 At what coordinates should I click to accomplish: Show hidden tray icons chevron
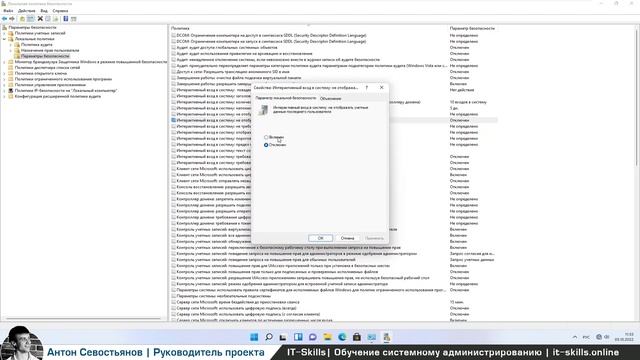point(575,337)
